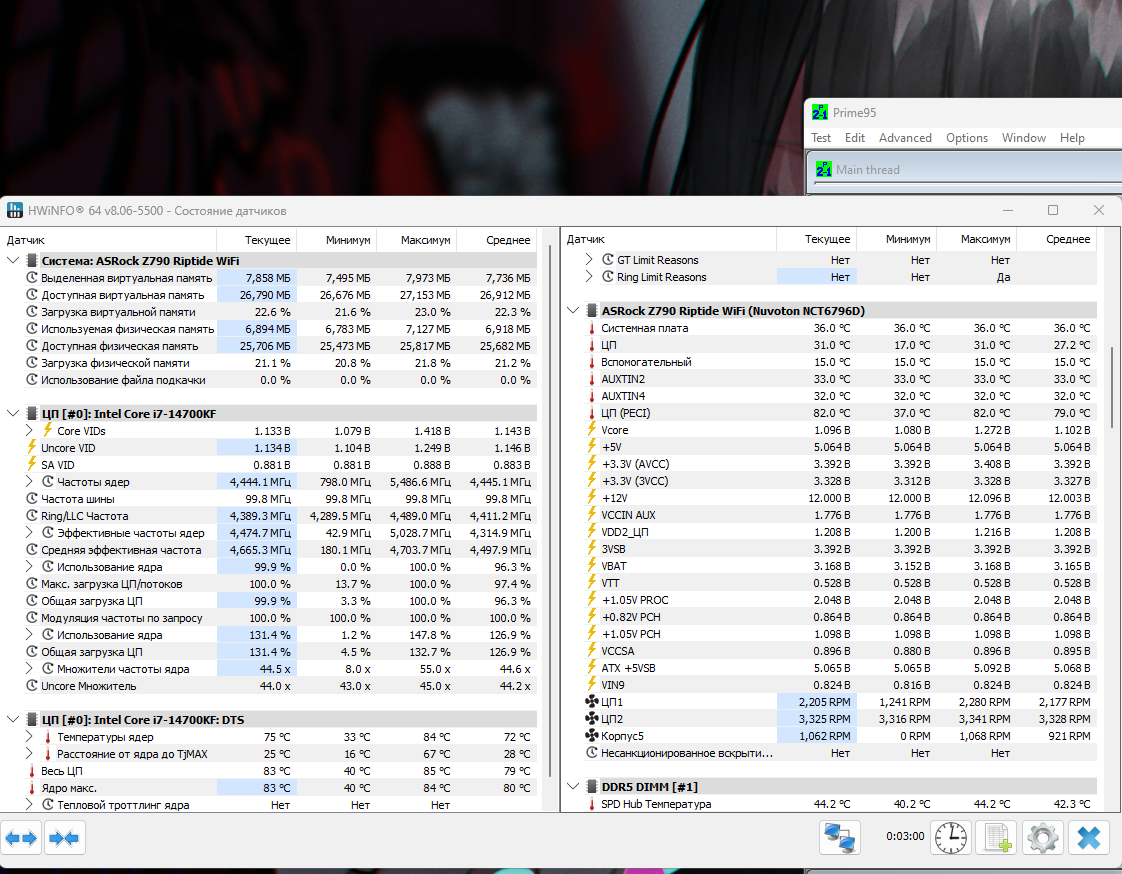Click the +12V voltage lightning icon
Screen dimensions: 1122x874
point(592,497)
